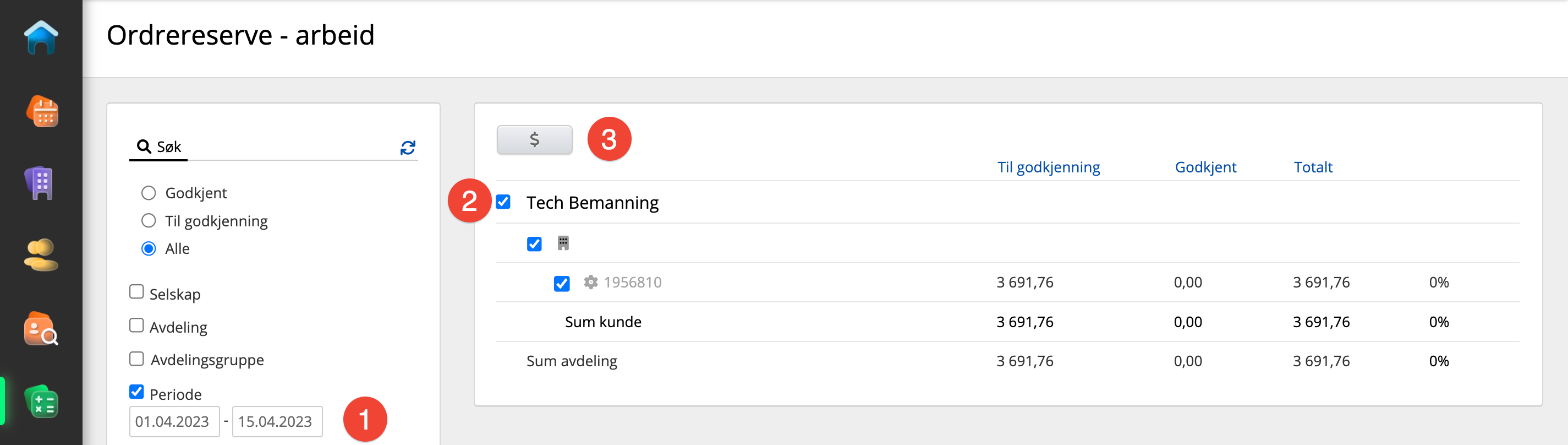Screen dimensions: 1568x445
Task: Click the refresh icon beside search
Action: 407,148
